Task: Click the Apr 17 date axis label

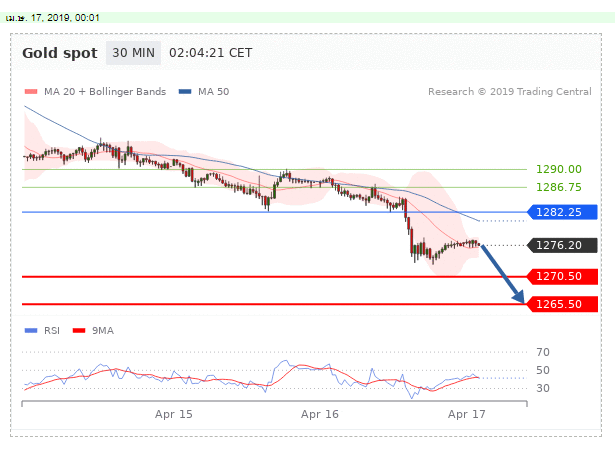Action: click(467, 414)
